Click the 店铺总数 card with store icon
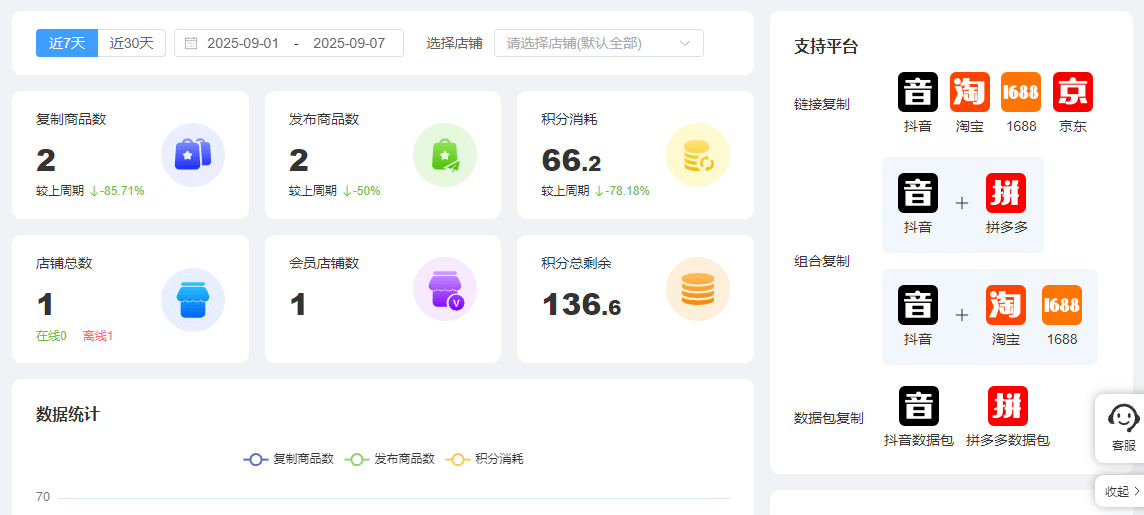1144x515 pixels. click(130, 299)
